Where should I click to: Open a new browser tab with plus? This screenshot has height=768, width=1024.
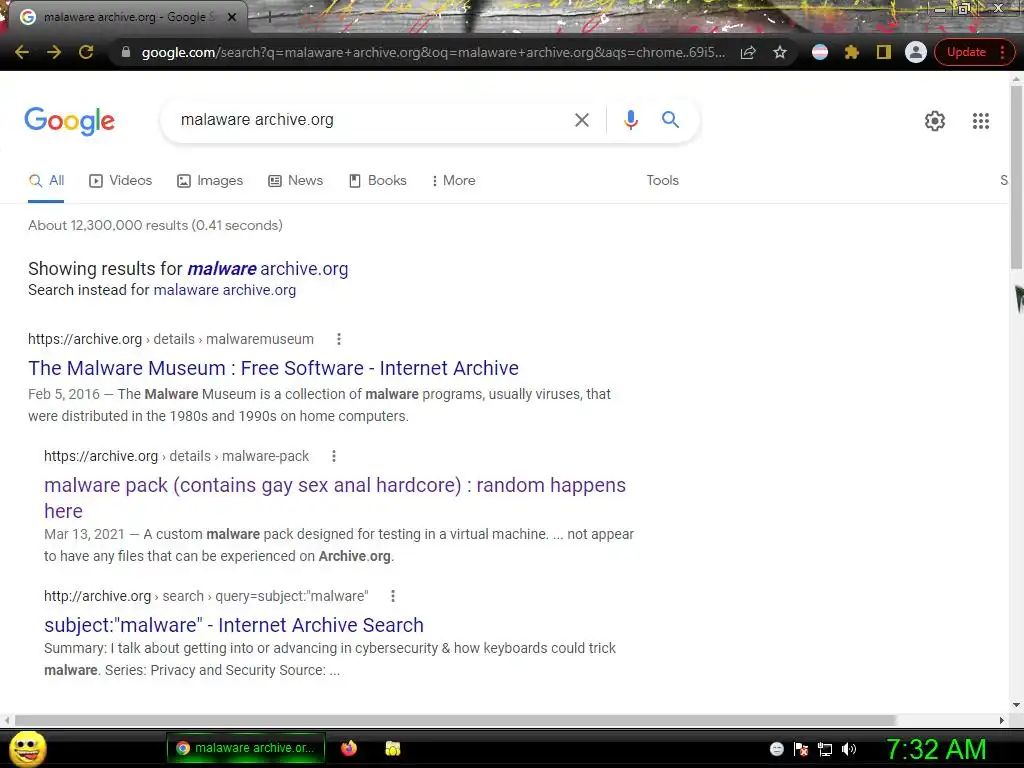point(268,18)
